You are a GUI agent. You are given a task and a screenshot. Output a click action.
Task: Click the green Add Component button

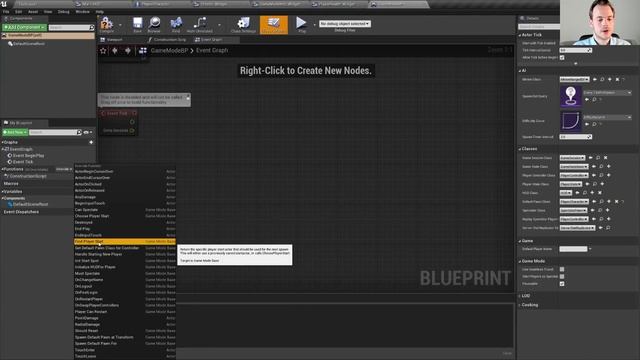24,27
